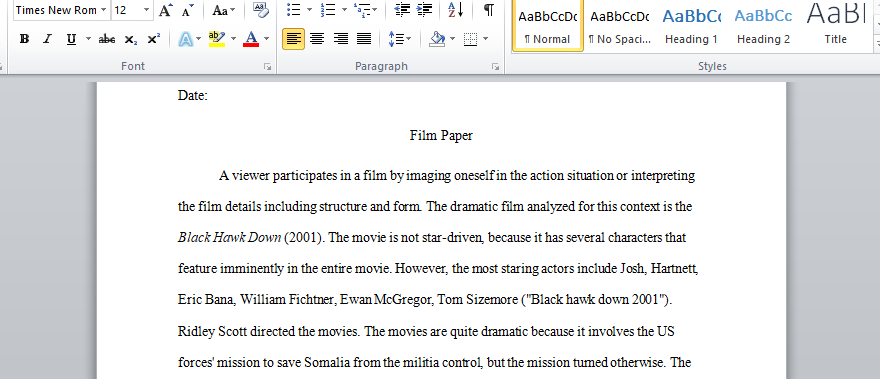Toggle italic formatting
880x379 pixels.
tap(47, 39)
